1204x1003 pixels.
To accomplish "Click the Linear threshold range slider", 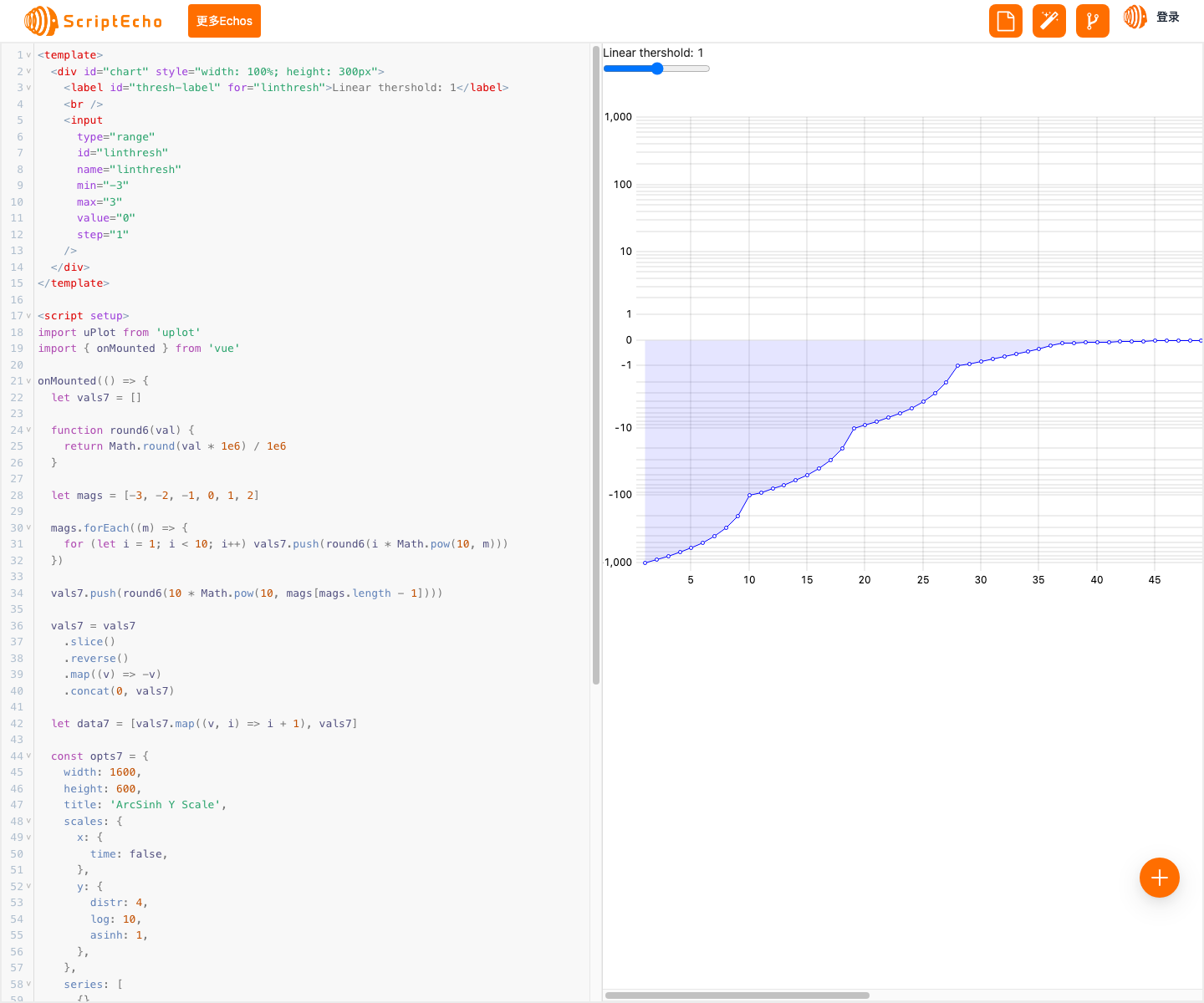I will (x=656, y=69).
